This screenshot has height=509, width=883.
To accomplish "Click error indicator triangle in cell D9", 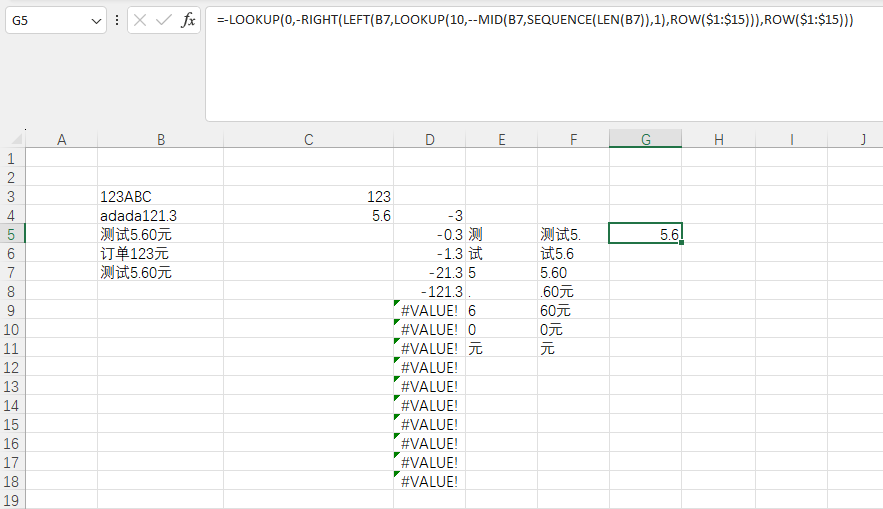I will click(x=396, y=303).
